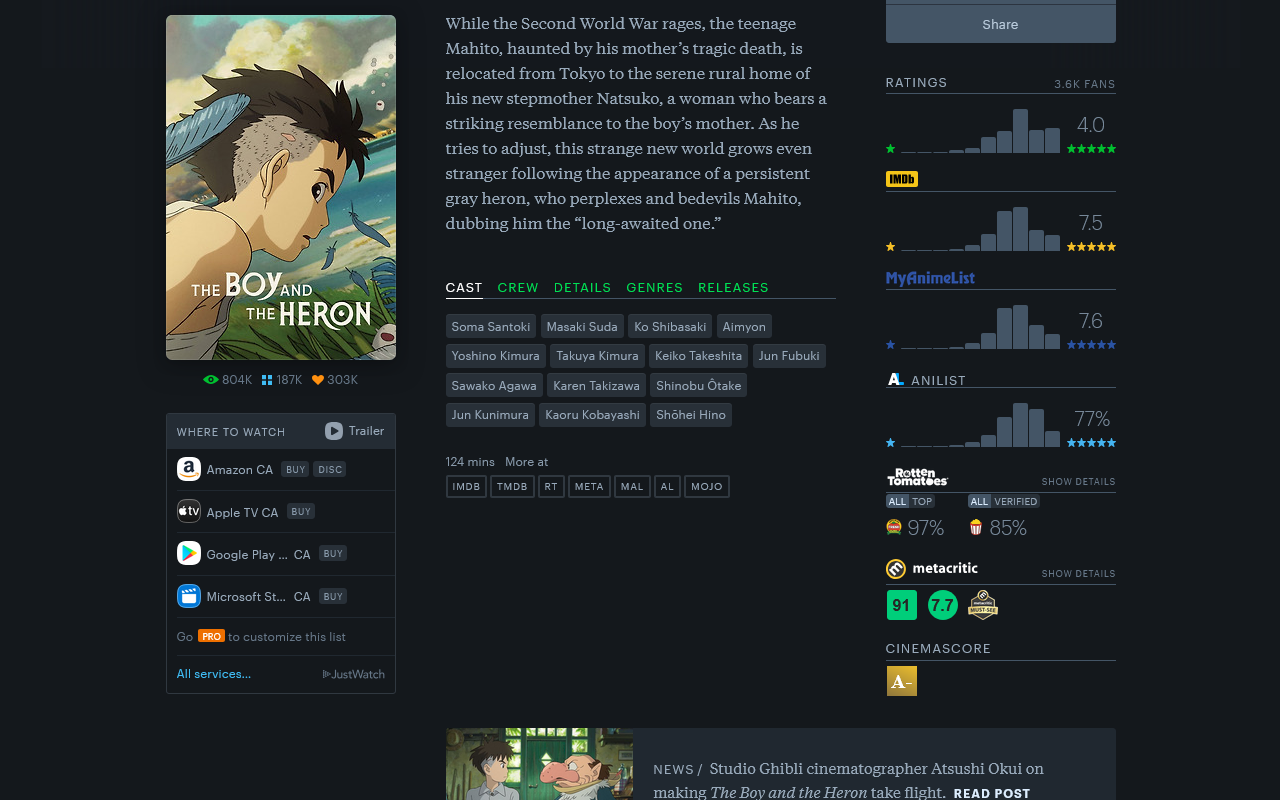The width and height of the screenshot is (1280, 800).
Task: Click the Google Play store icon
Action: pos(188,552)
